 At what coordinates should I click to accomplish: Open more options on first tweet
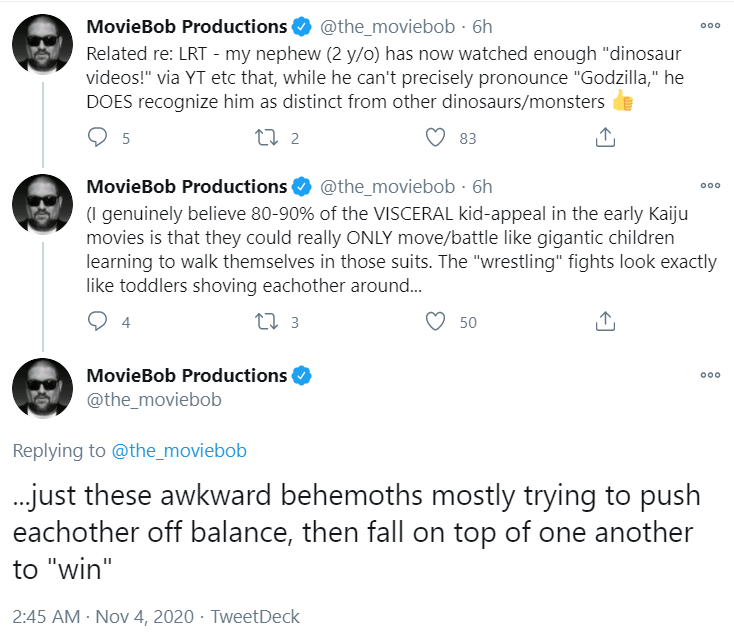(710, 26)
